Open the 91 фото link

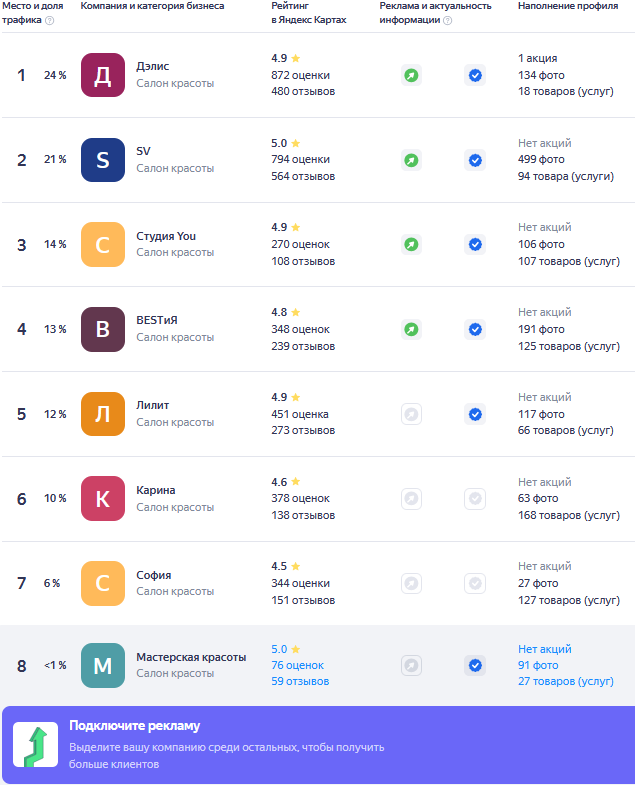(x=538, y=665)
